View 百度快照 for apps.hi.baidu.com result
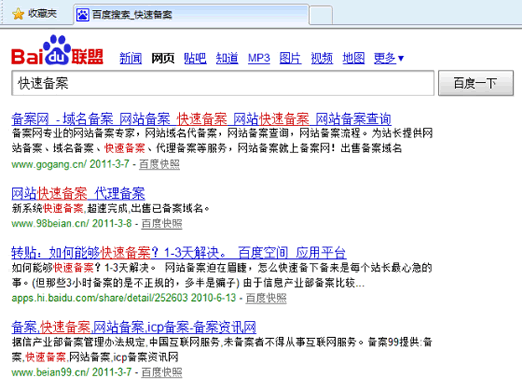 266,298
